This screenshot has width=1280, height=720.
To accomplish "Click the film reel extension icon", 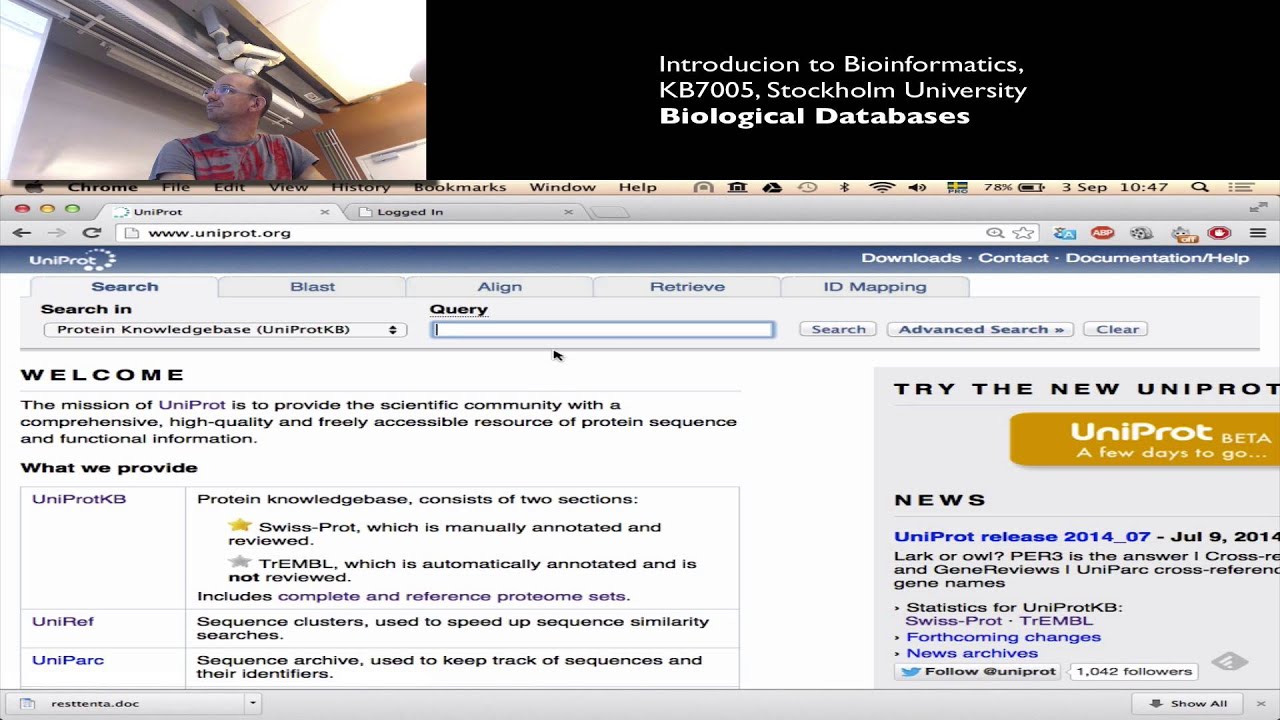I will click(x=1141, y=233).
